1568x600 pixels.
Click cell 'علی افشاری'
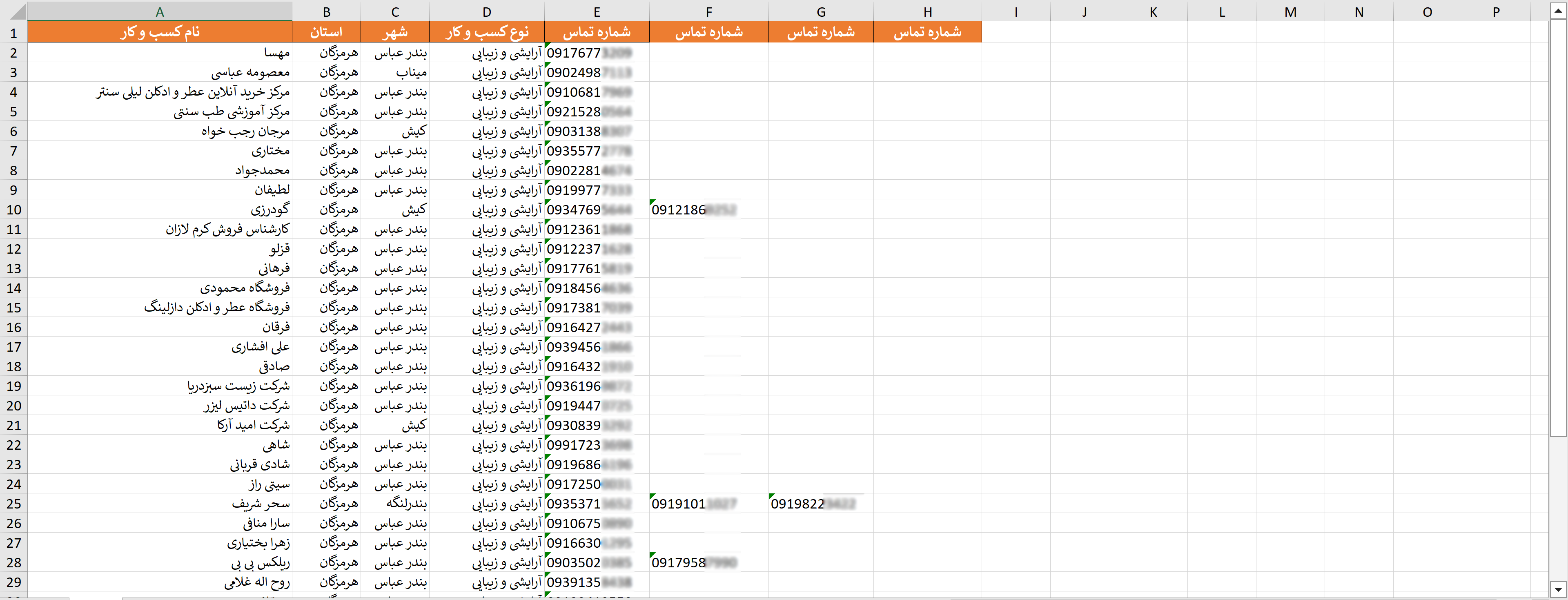coord(160,347)
